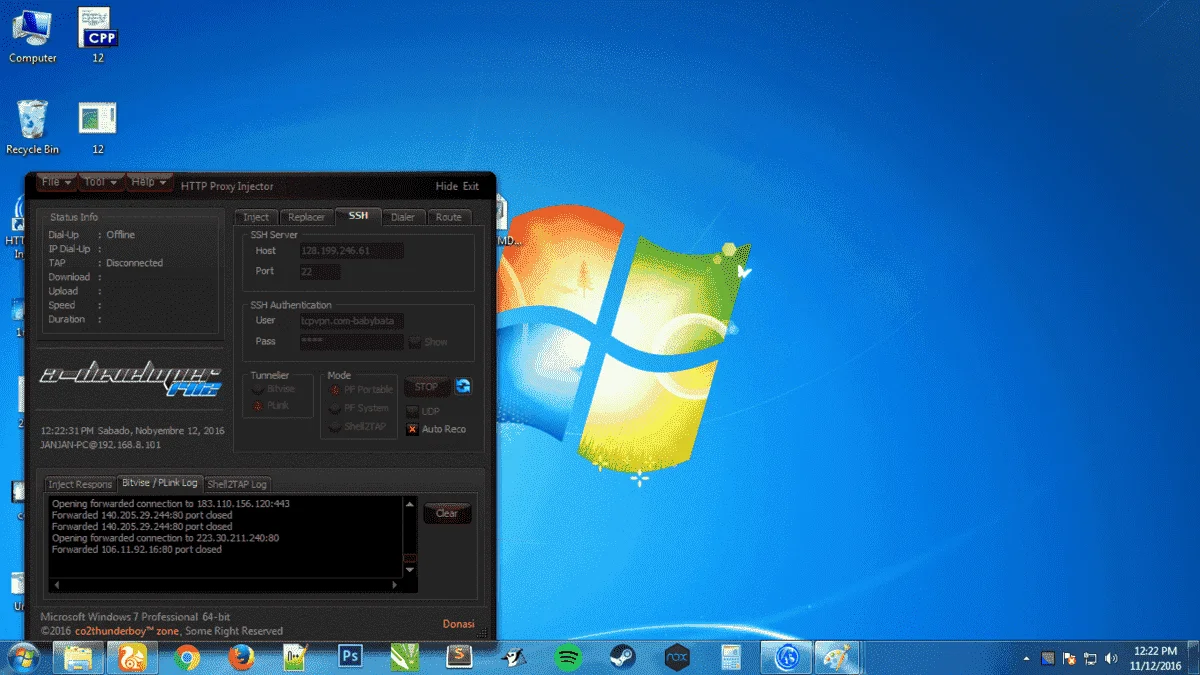Launch Steam from the taskbar
Viewport: 1200px width, 675px height.
(x=623, y=657)
